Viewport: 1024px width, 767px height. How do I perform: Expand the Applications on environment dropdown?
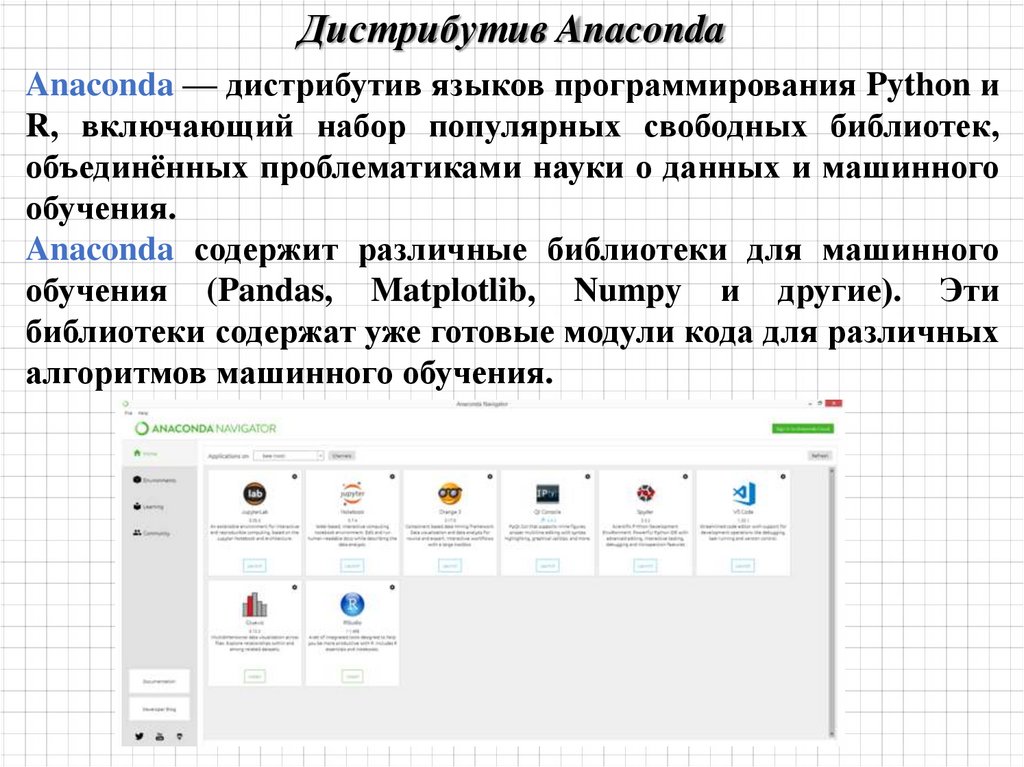point(289,456)
